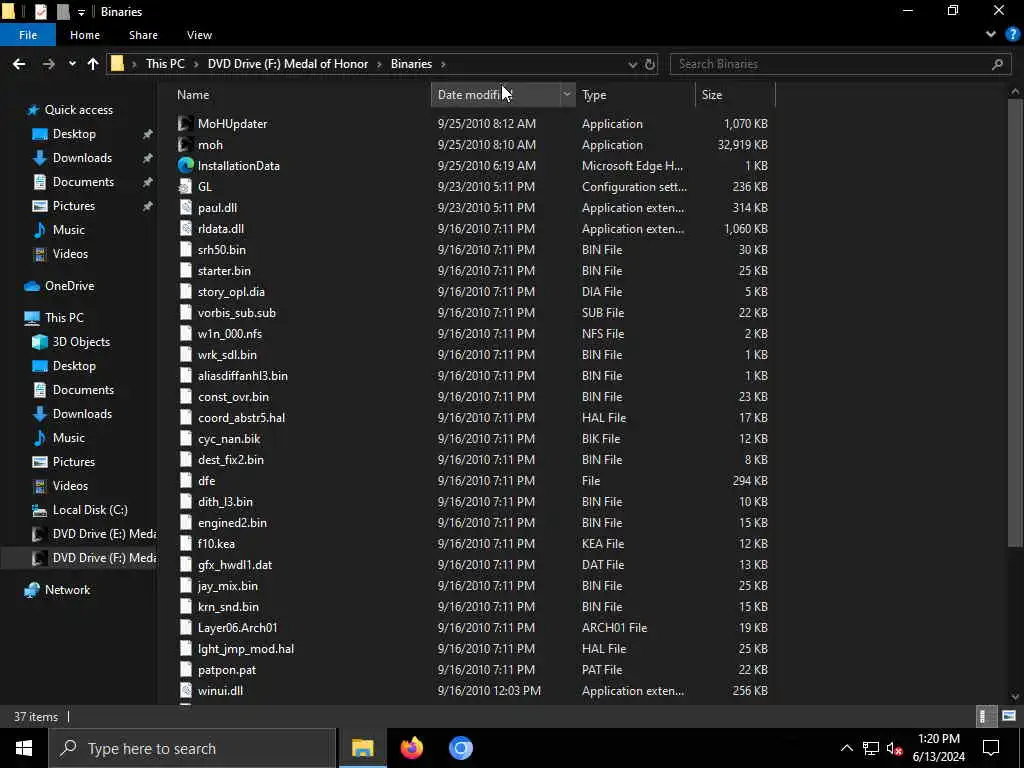Go up one folder level
The image size is (1024, 768).
pos(93,64)
